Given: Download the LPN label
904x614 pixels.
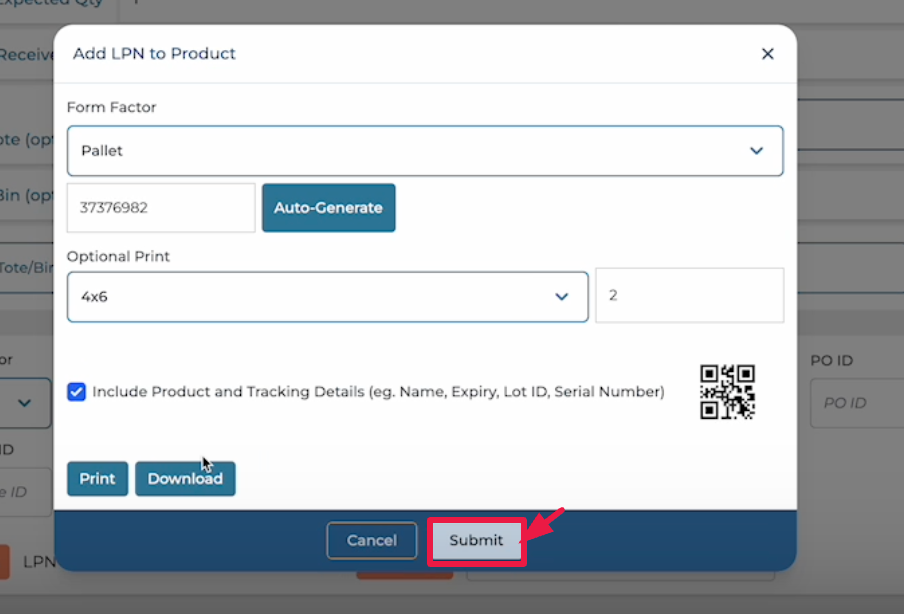Looking at the screenshot, I should (185, 479).
